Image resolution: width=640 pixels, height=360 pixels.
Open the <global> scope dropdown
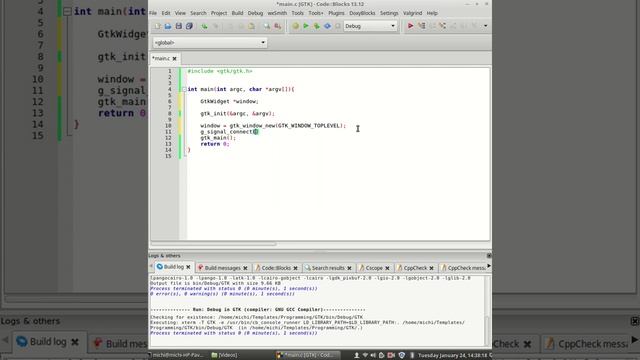tap(210, 42)
